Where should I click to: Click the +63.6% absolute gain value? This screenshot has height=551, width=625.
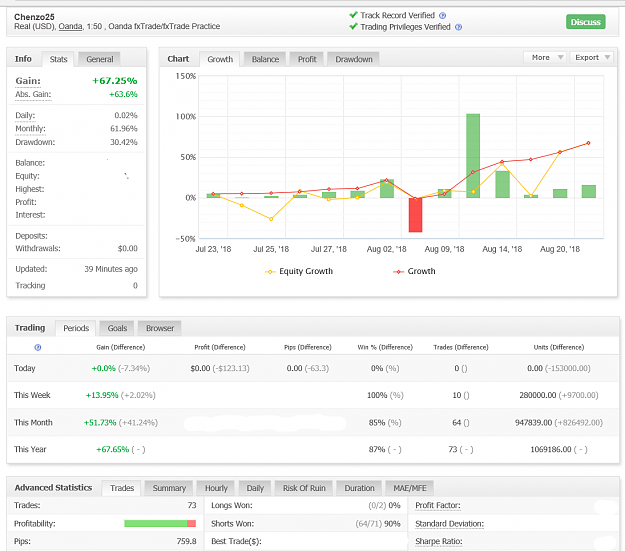123,94
